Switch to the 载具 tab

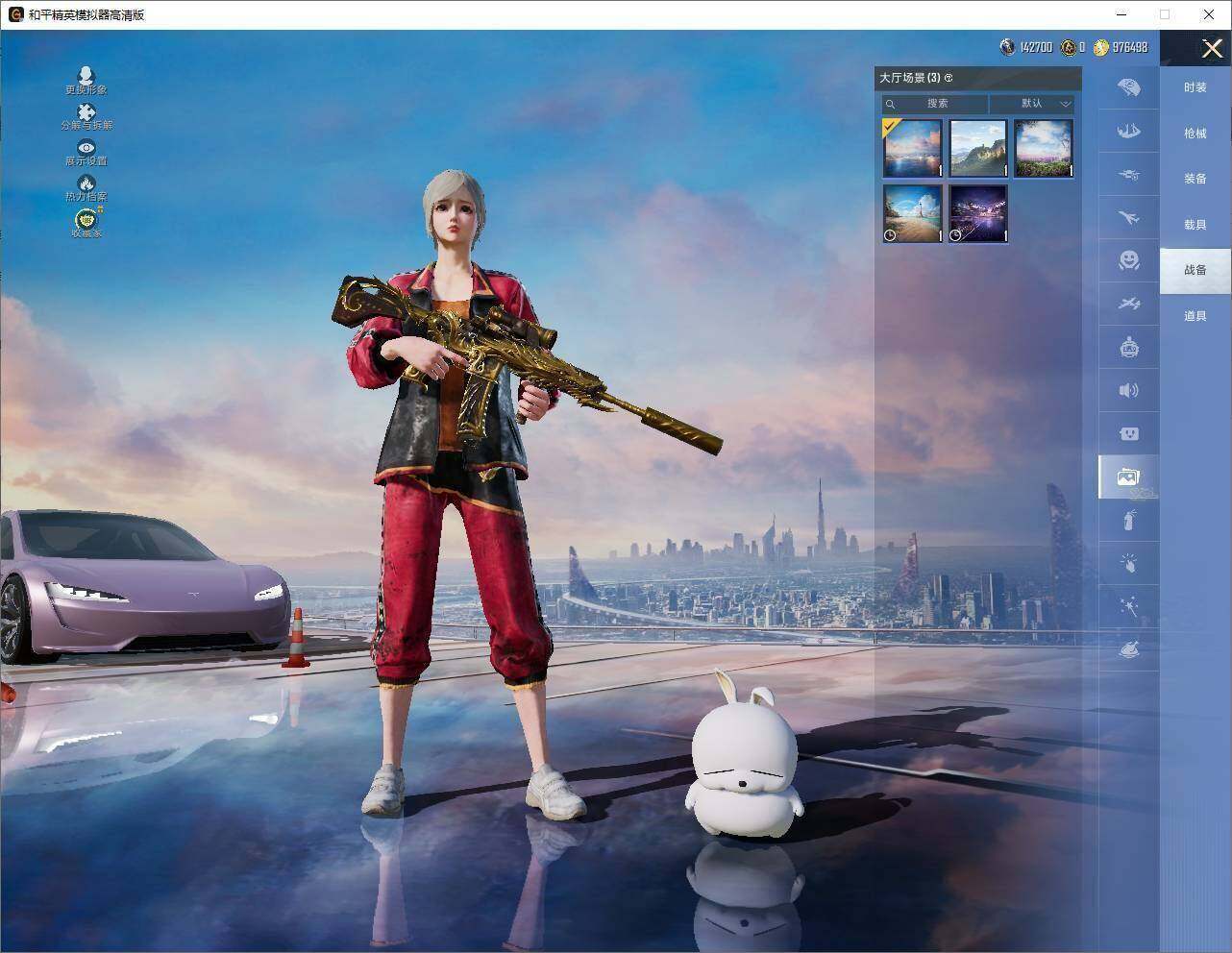click(x=1195, y=225)
